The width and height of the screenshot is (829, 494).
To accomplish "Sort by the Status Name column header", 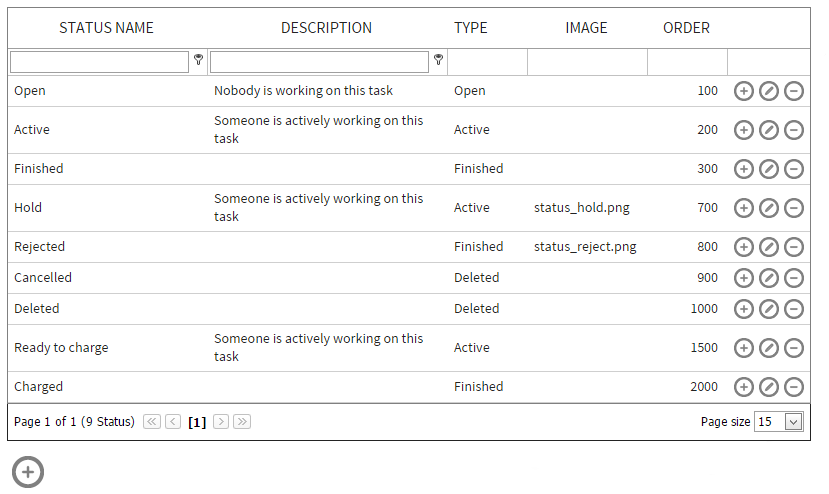I will (106, 28).
